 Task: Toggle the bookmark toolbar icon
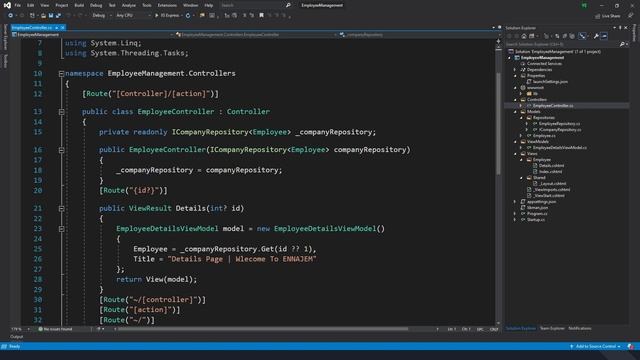[x=261, y=15]
